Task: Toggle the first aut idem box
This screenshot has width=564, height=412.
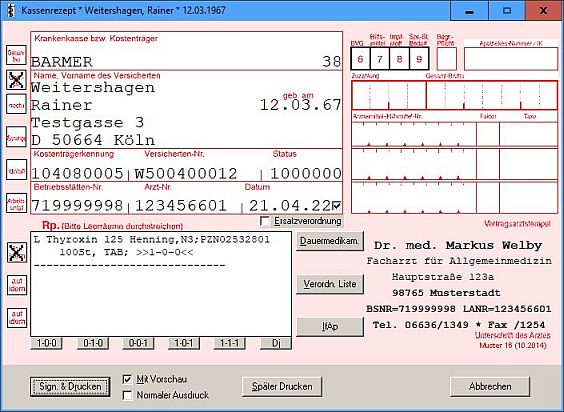Action: [x=17, y=285]
